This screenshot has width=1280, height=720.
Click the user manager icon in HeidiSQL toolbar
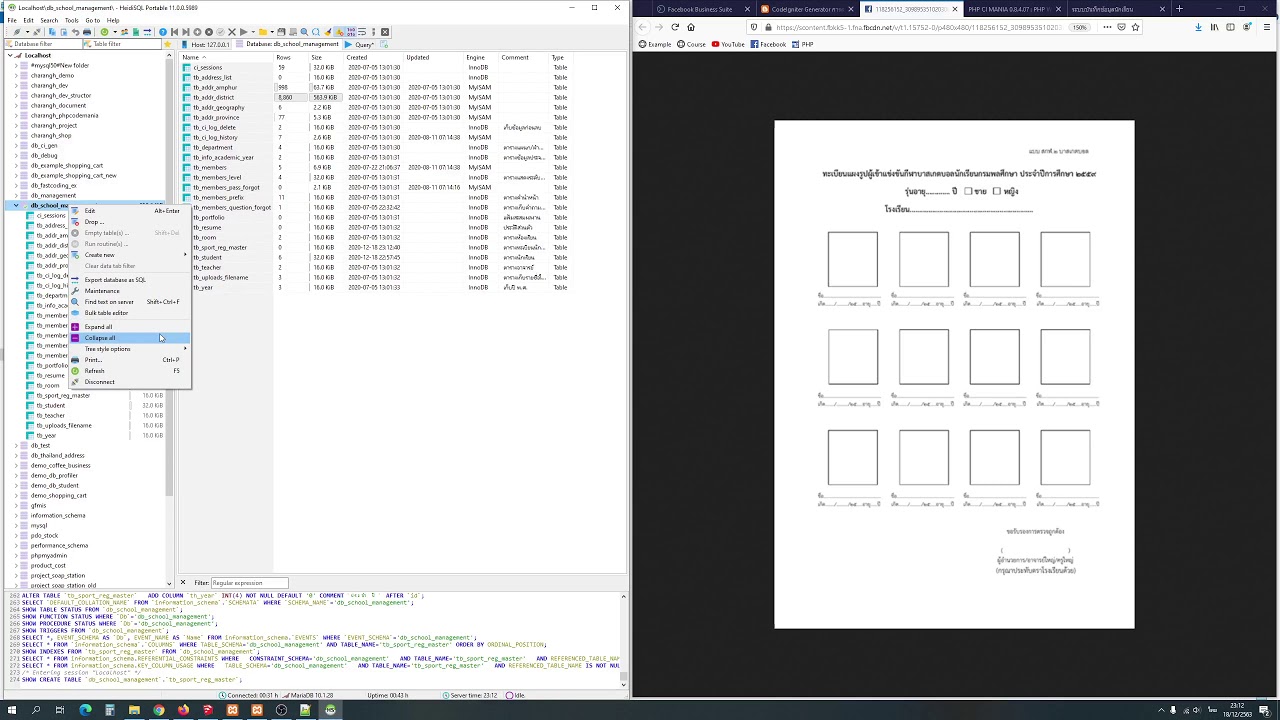(x=124, y=32)
